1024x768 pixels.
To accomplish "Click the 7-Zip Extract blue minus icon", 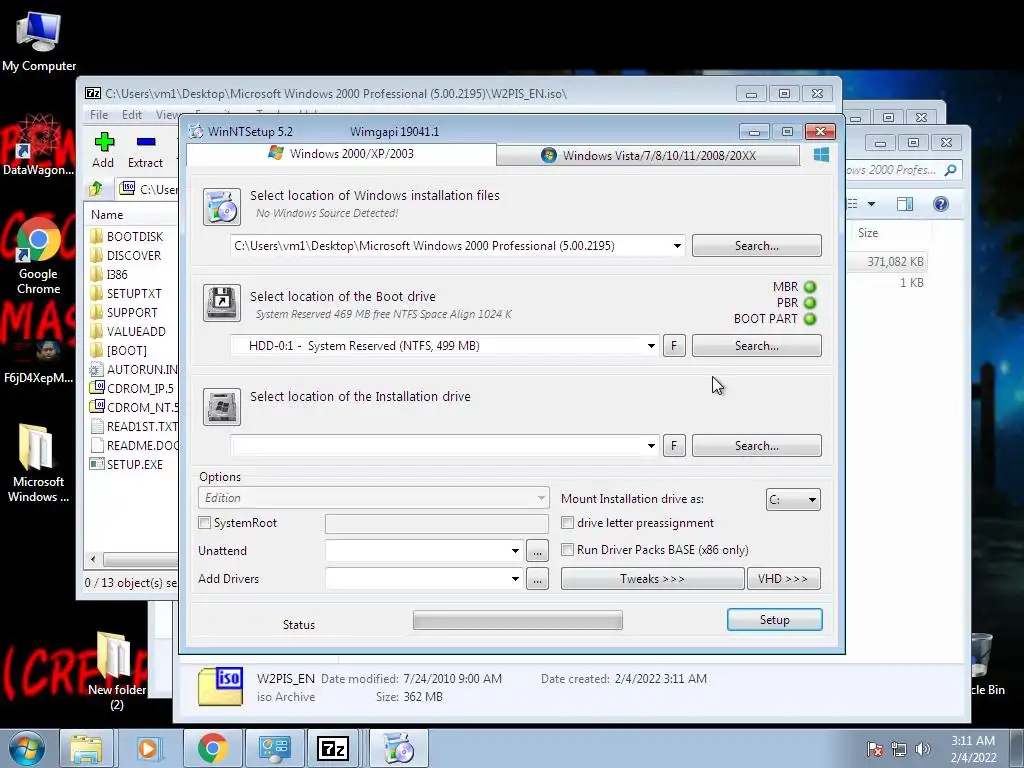I will (146, 142).
